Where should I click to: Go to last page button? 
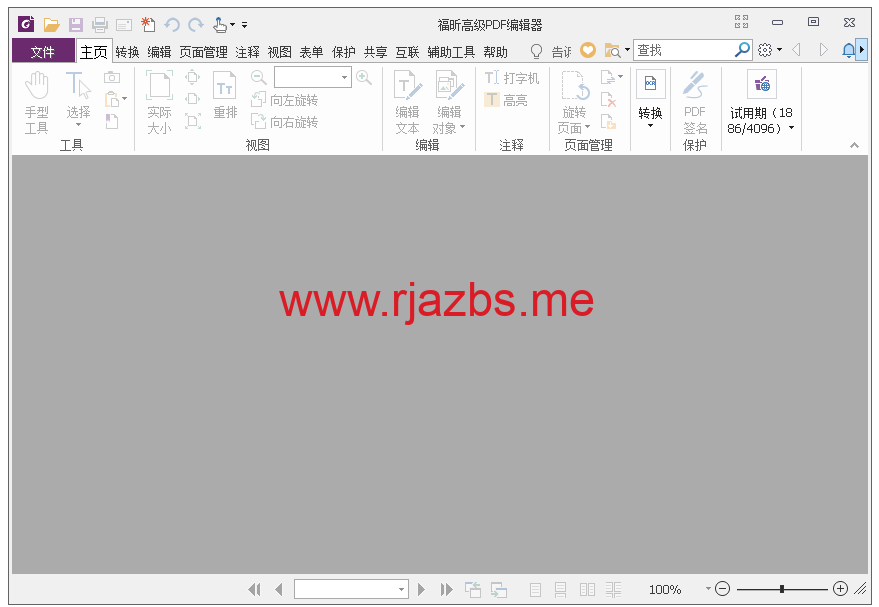pos(446,589)
